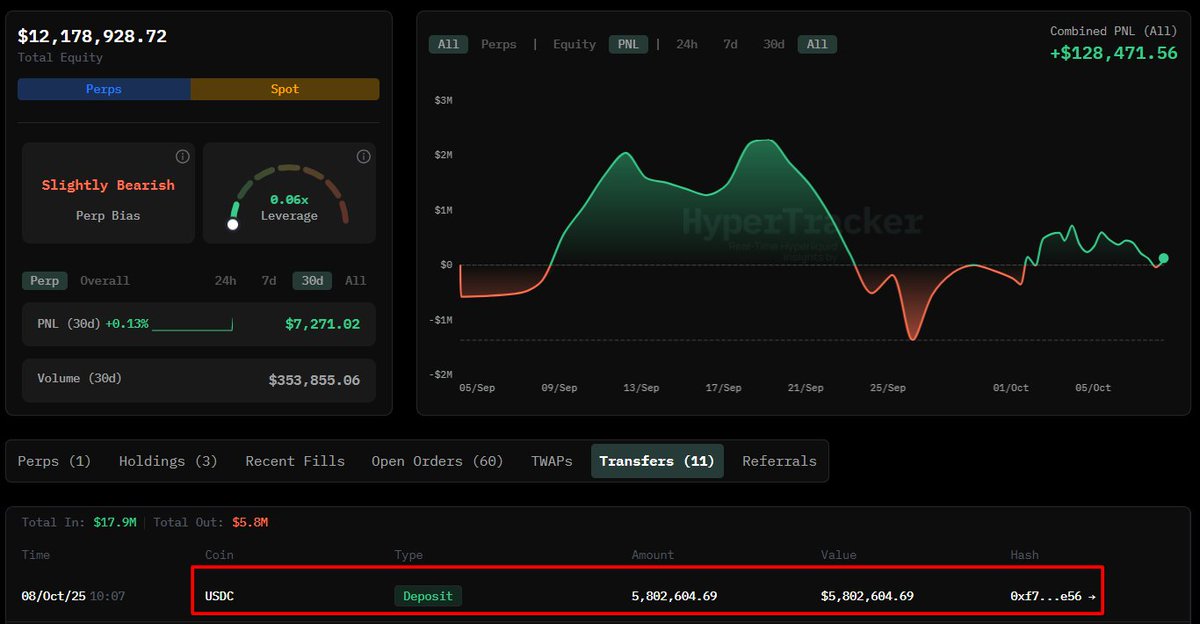Screen dimensions: 1200x624
Task: Click the Deposit type badge
Action: [428, 596]
